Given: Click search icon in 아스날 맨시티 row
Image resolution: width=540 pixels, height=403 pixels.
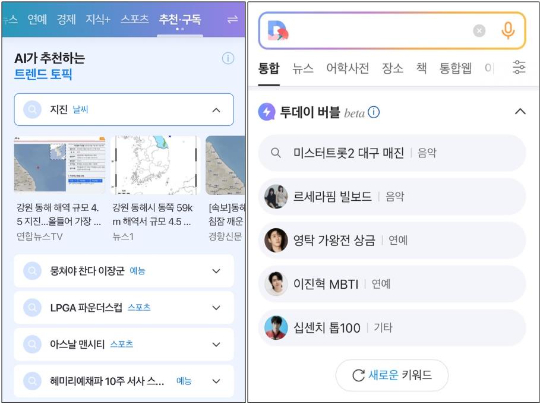Looking at the screenshot, I should [32, 344].
